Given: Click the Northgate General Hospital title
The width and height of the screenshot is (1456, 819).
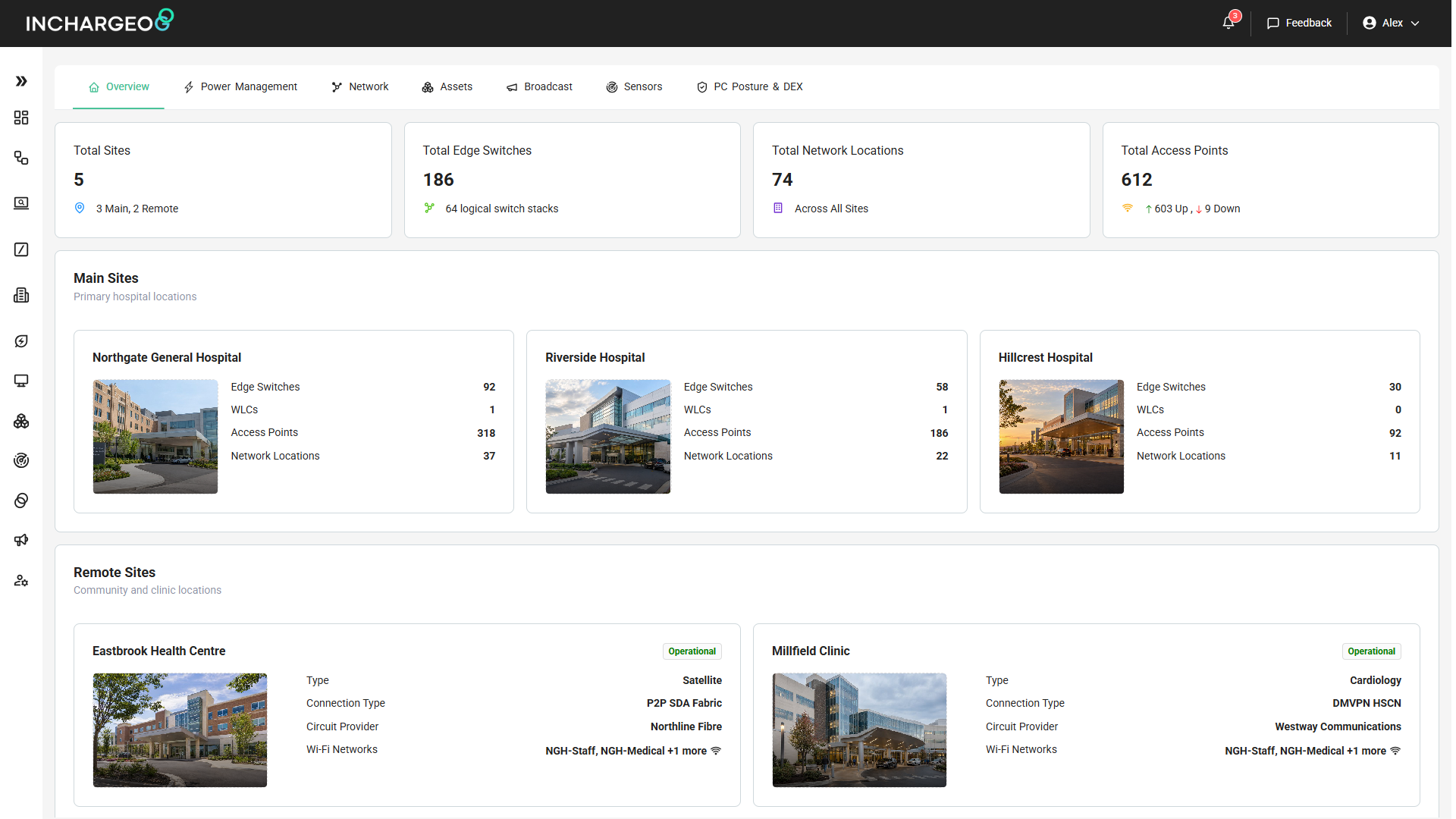Looking at the screenshot, I should [167, 357].
